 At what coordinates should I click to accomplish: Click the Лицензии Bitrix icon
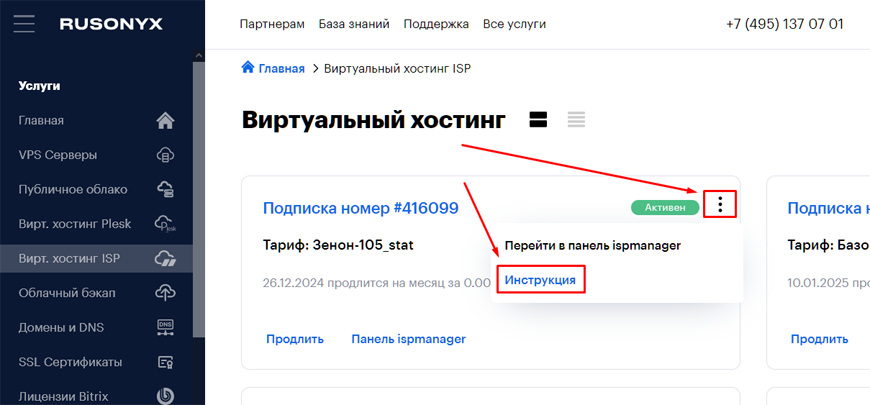pyautogui.click(x=165, y=397)
